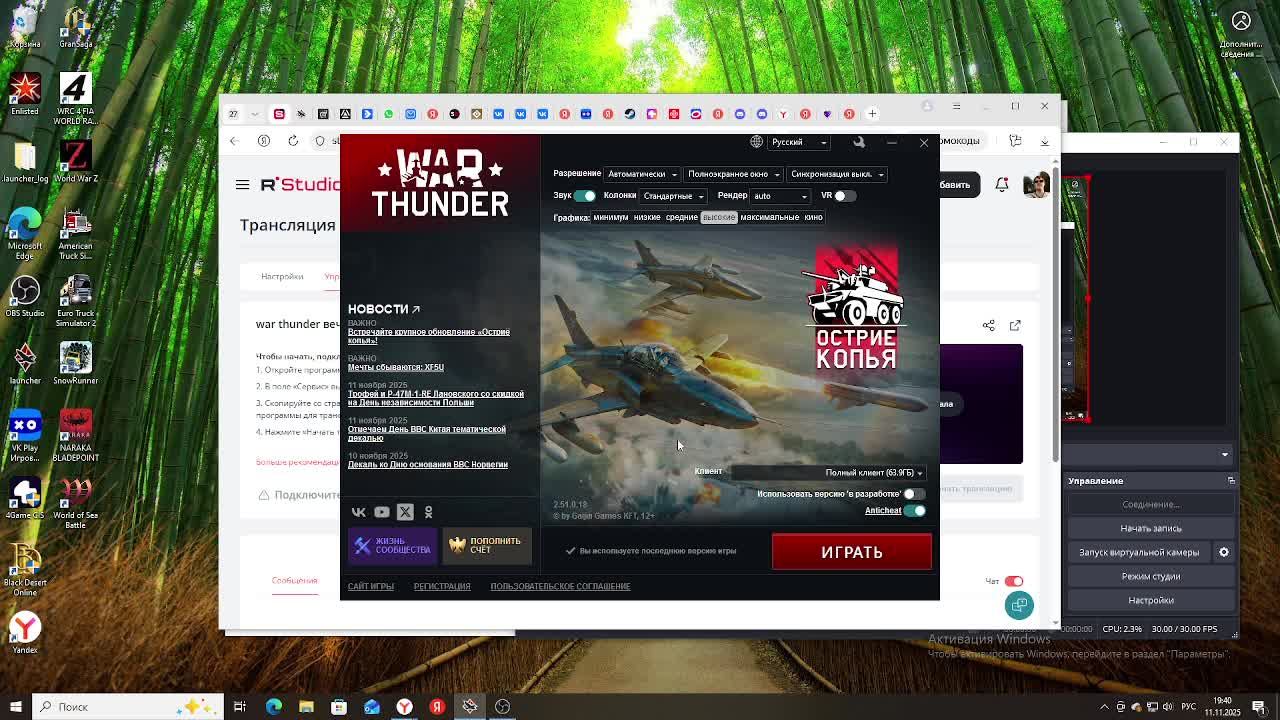The height and width of the screenshot is (720, 1280).
Task: Open Клиент Полный клиент dropdown
Action: coord(830,473)
